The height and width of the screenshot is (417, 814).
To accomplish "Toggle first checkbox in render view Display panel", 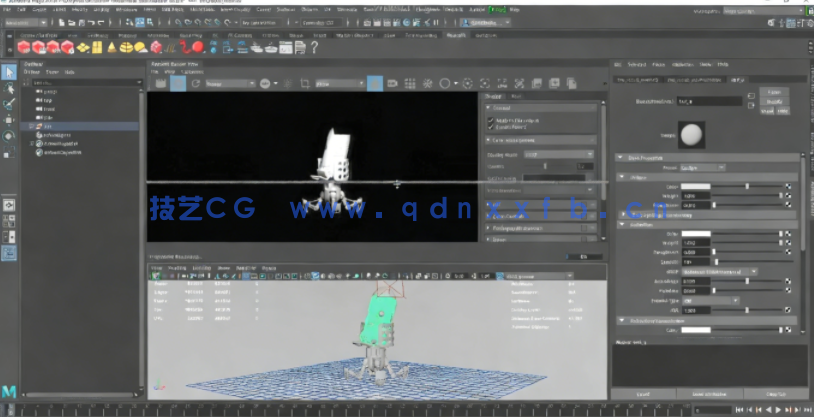I will (490, 120).
